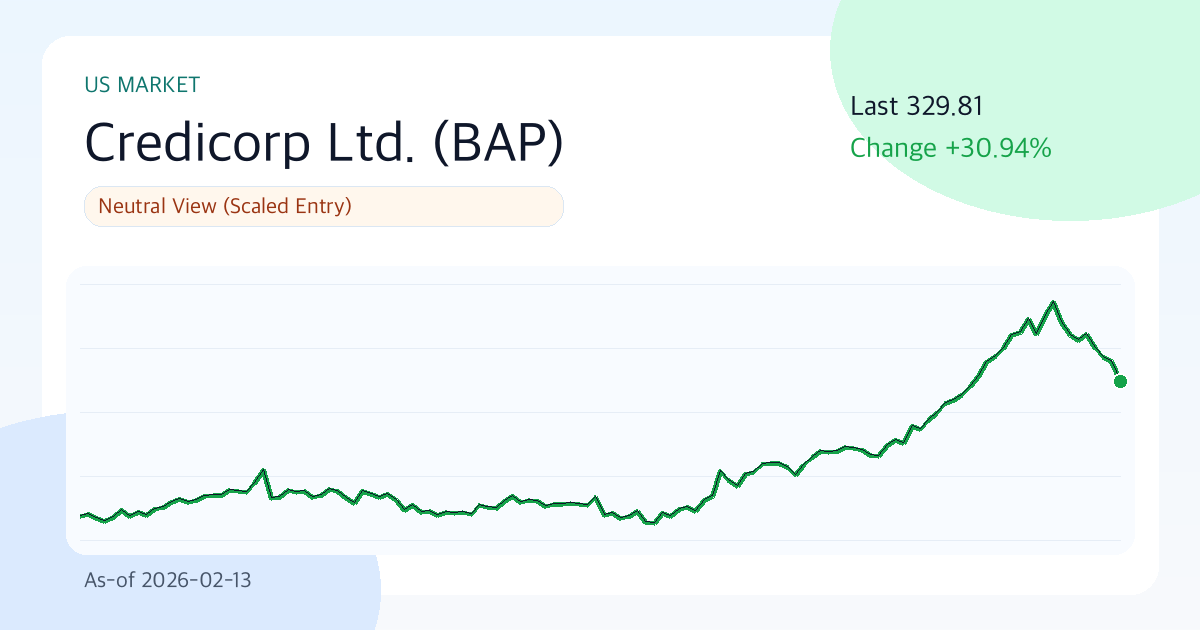
Task: Click the word Last beside the price
Action: 875,106
